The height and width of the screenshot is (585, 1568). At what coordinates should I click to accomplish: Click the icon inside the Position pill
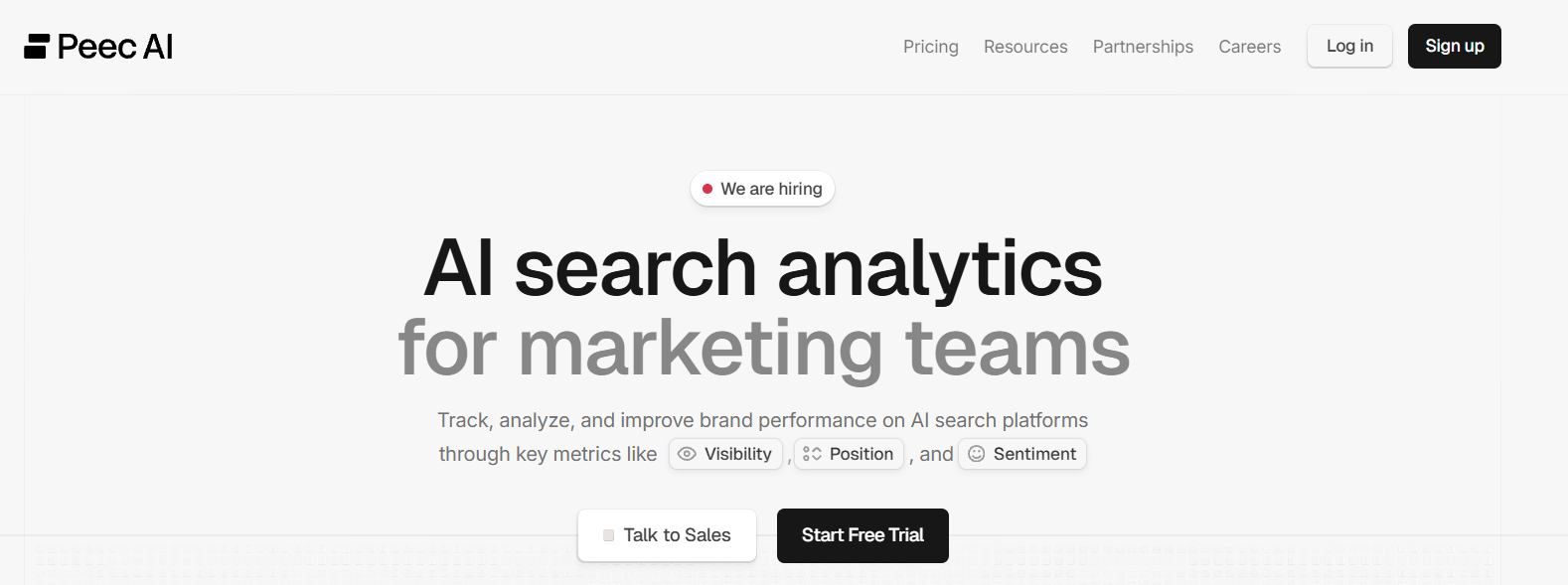click(x=815, y=454)
